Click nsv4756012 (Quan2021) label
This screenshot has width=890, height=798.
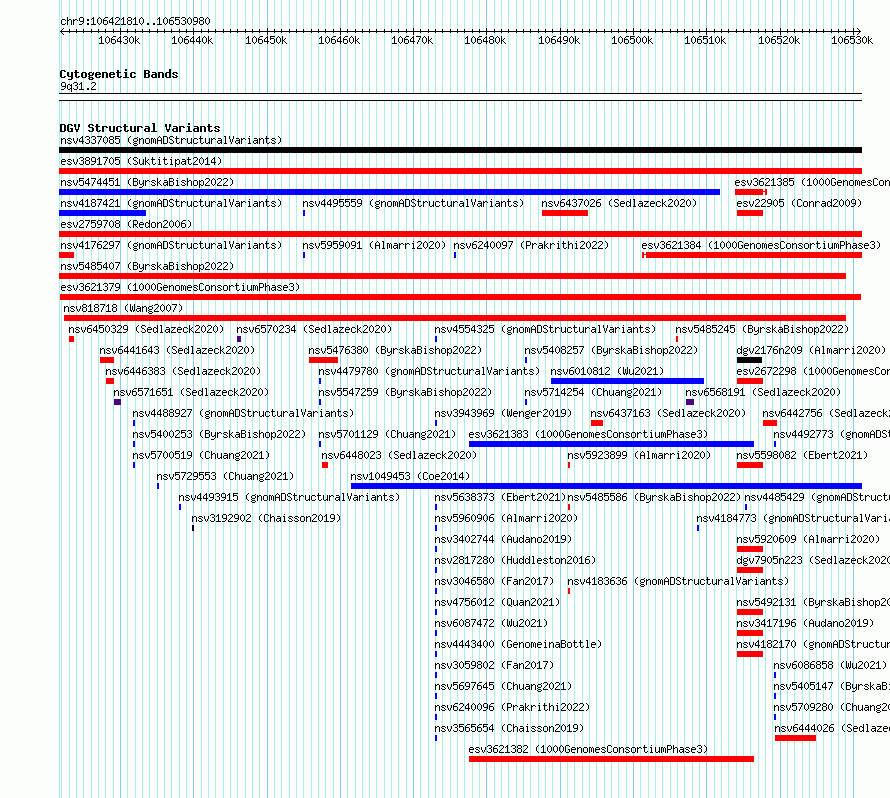click(497, 602)
